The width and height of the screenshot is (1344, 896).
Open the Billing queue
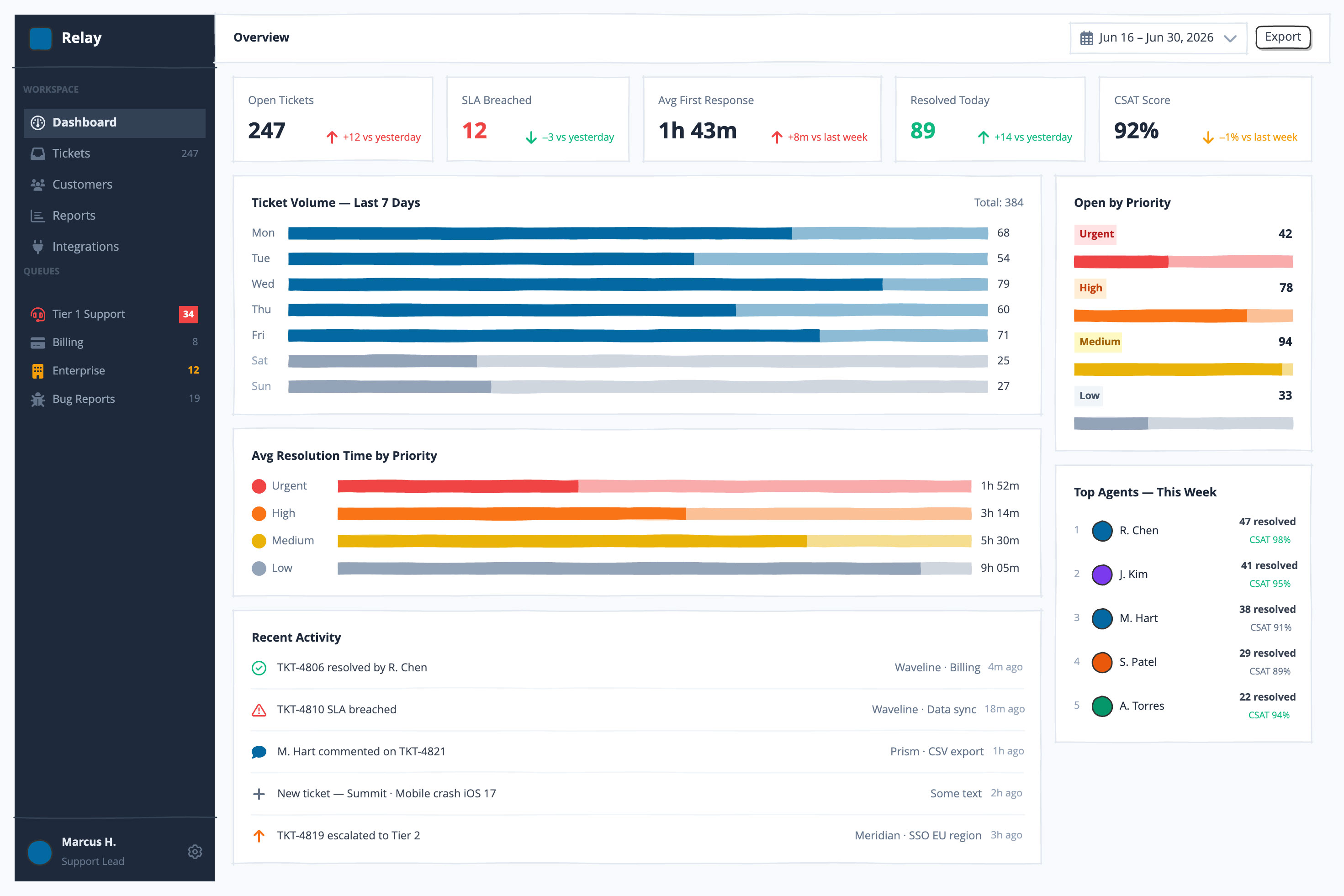(x=114, y=343)
